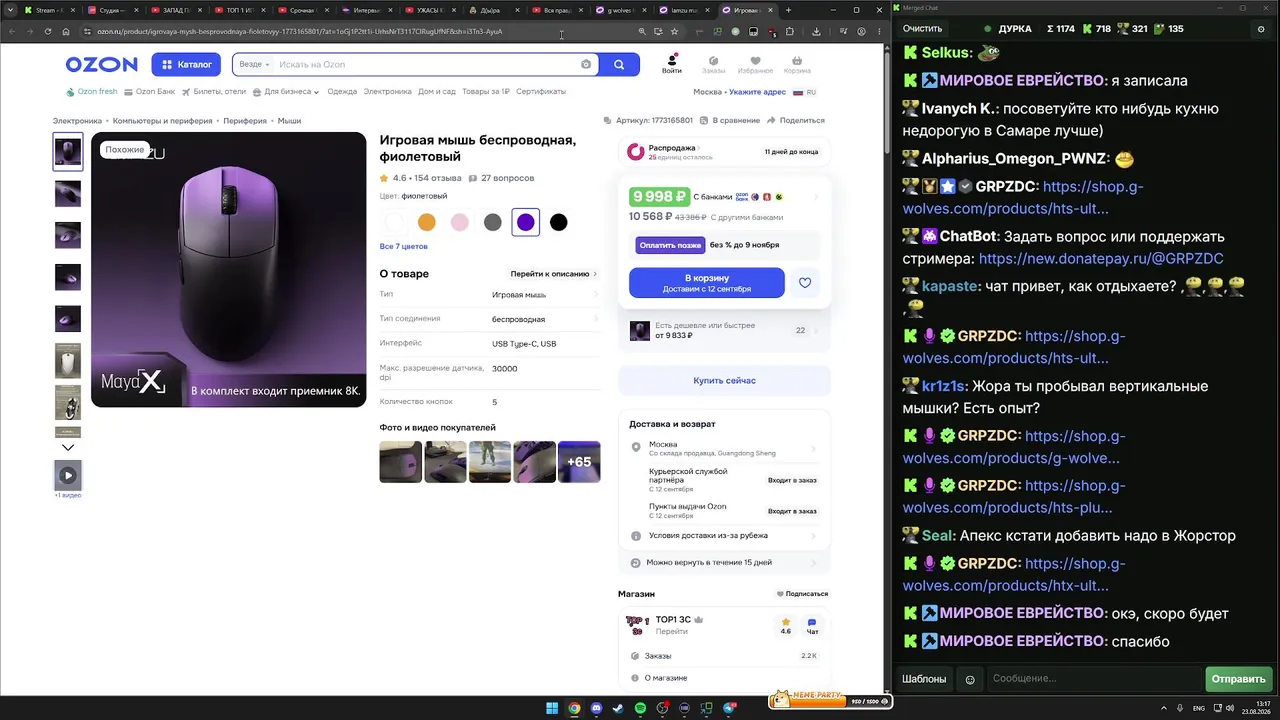Focus the Ozon search input field

426,64
